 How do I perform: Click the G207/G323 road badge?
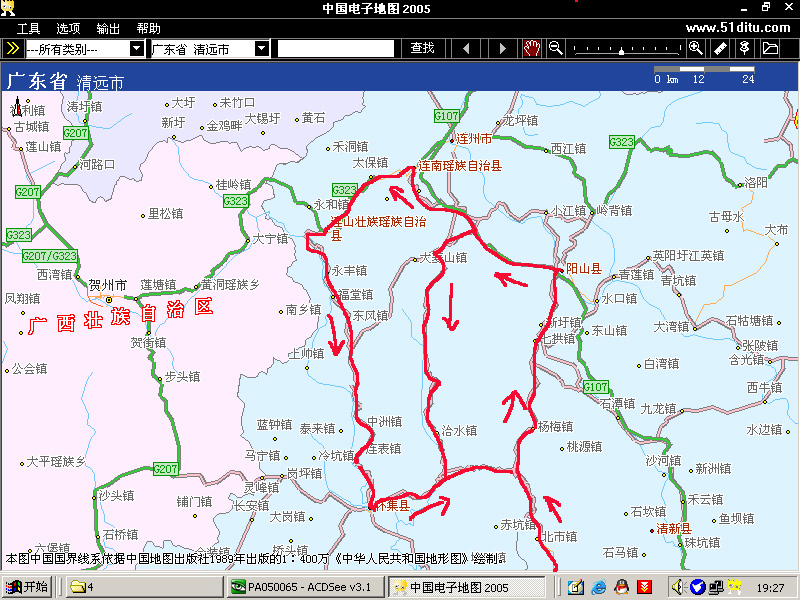(x=50, y=256)
